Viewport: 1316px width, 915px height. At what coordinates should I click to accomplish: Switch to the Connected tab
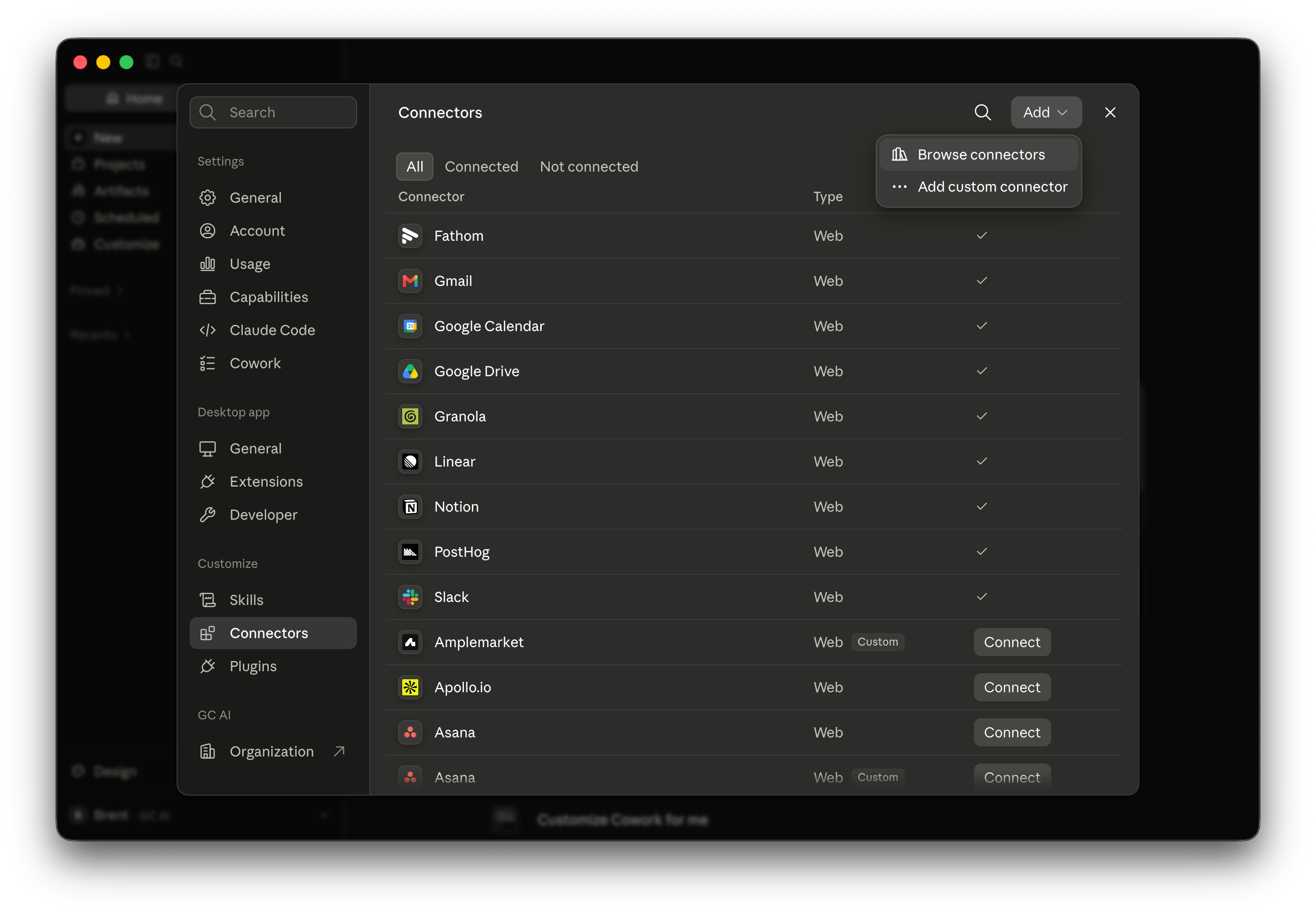coord(481,167)
